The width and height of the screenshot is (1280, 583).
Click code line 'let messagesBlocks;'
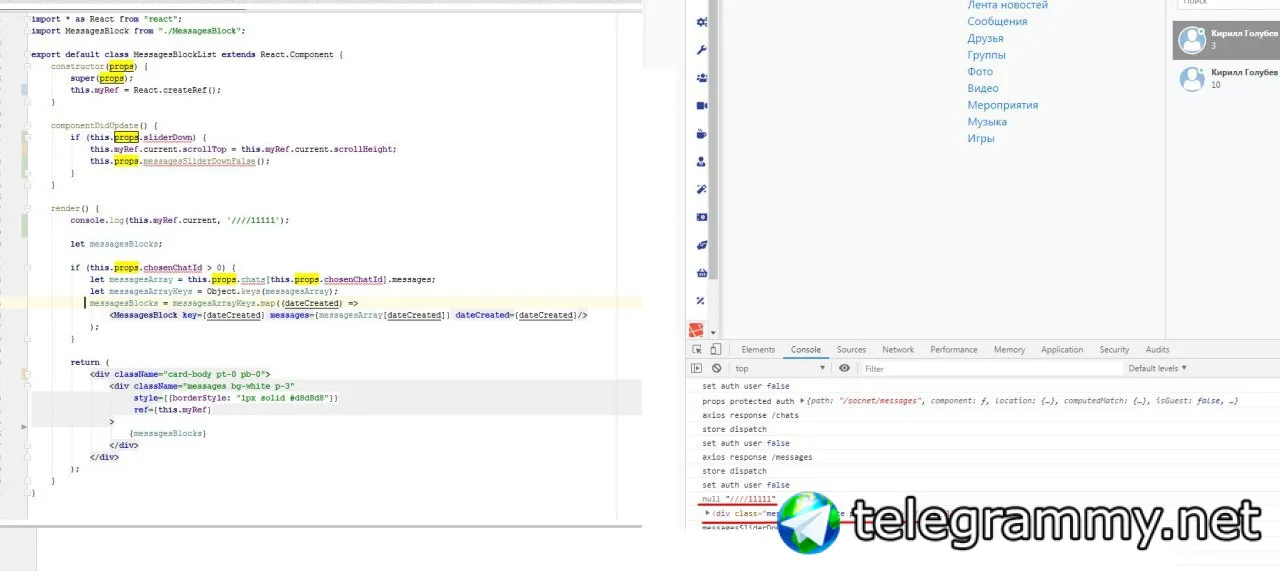click(116, 244)
